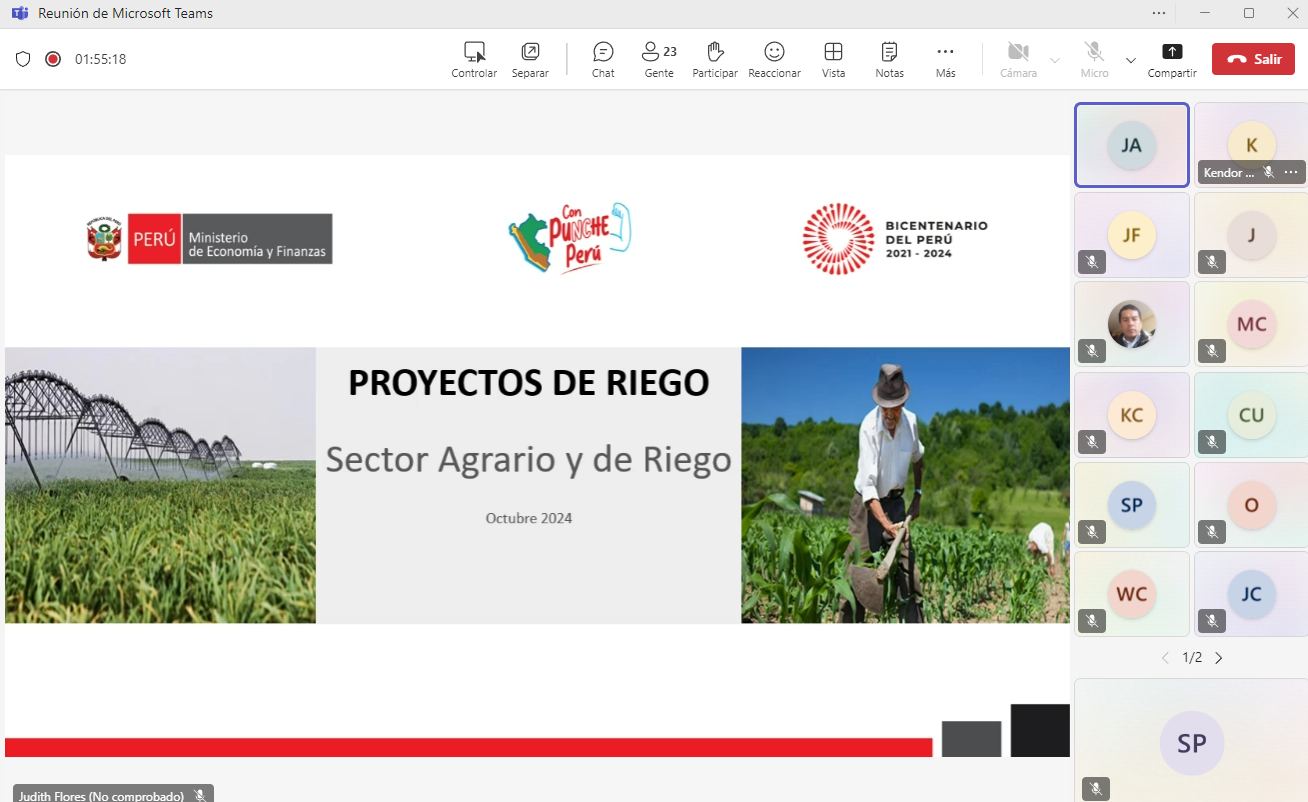Open the Más options menu
The image size is (1308, 802).
945,59
